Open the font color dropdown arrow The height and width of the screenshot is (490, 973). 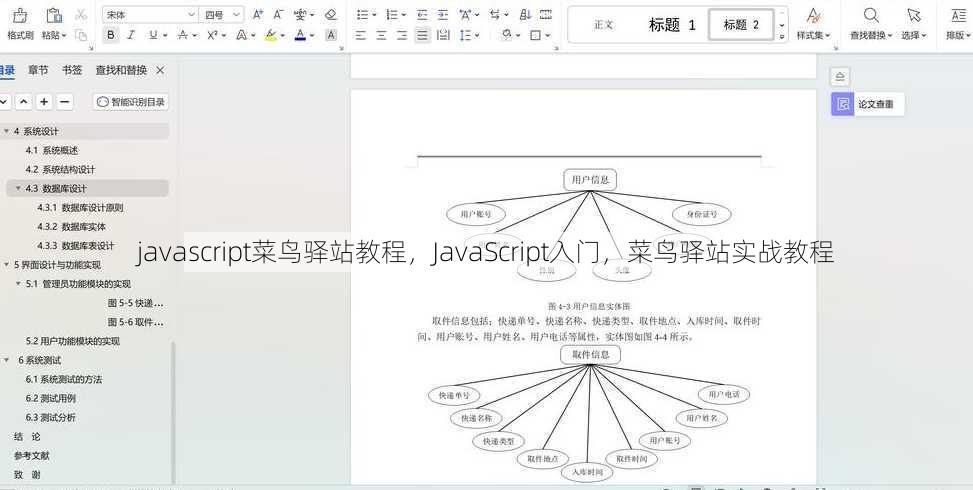[x=312, y=36]
